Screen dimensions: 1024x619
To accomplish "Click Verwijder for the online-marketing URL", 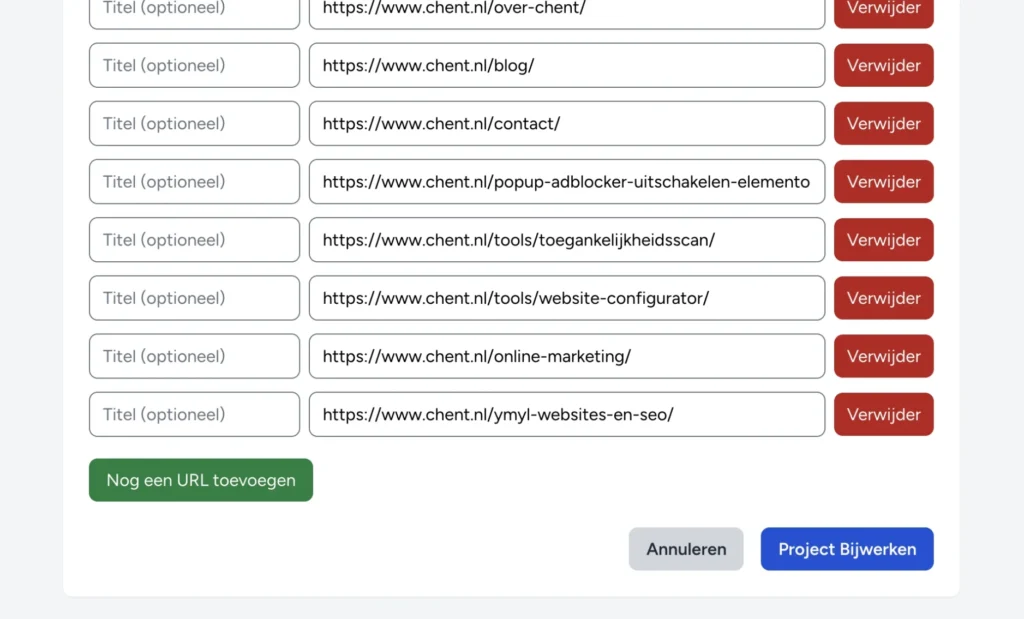I will pos(883,356).
